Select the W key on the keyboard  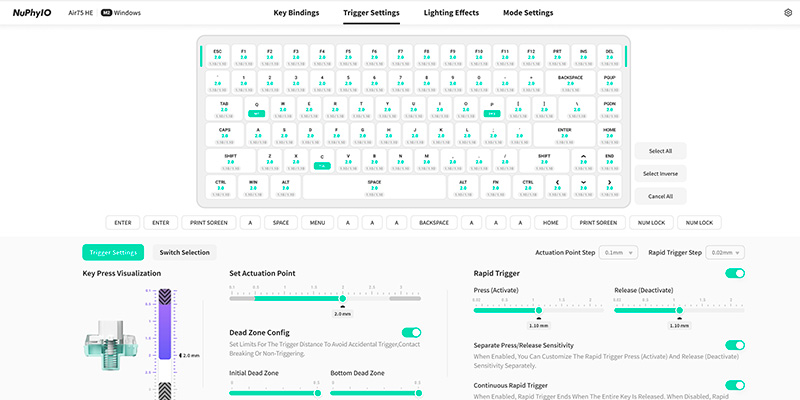click(x=283, y=108)
